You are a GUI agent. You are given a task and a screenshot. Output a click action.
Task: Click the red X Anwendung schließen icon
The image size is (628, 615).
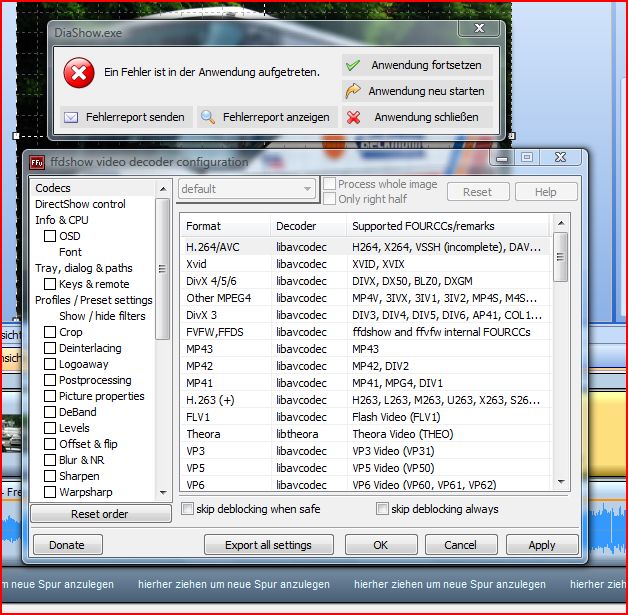pos(352,117)
